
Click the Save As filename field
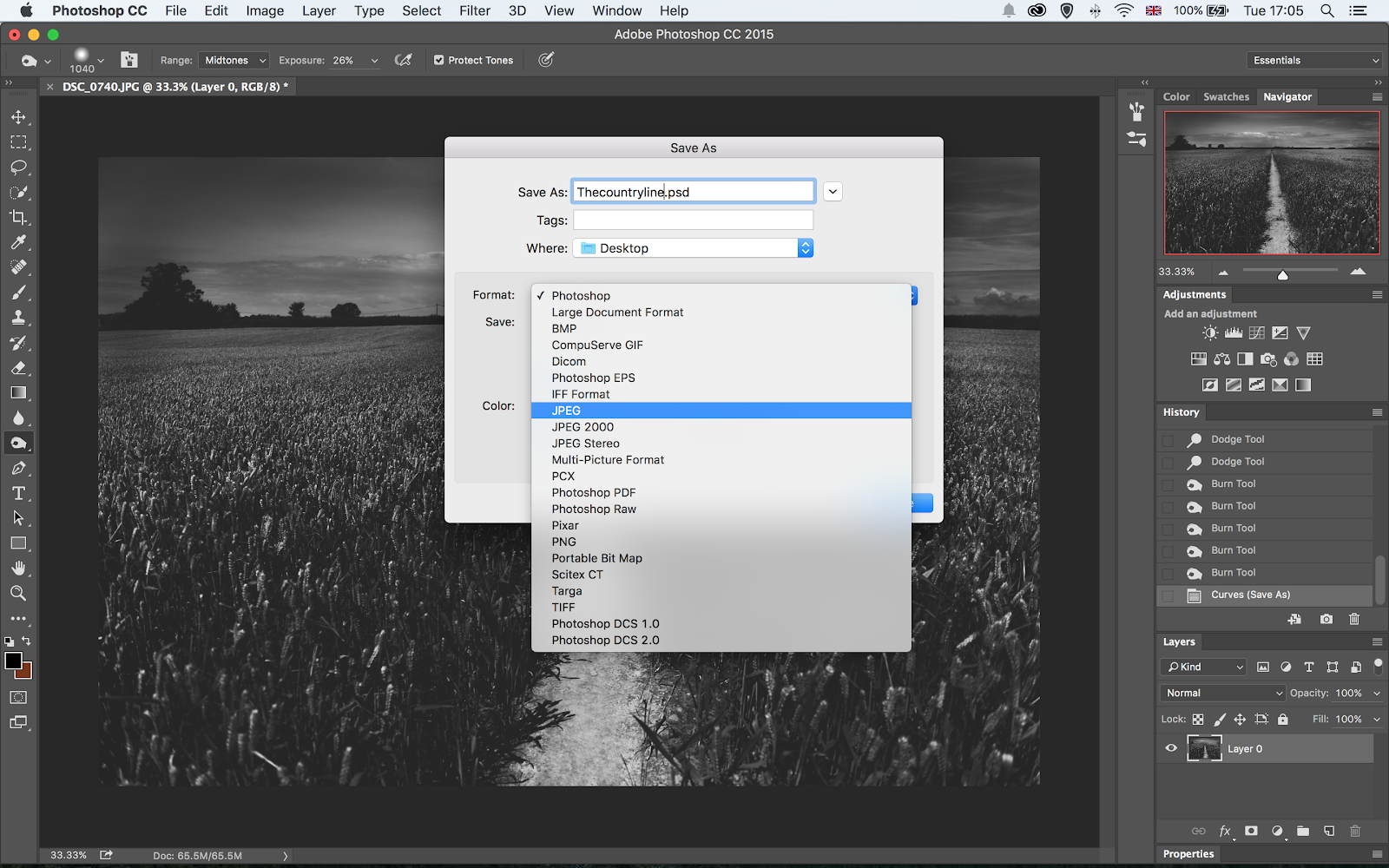click(694, 192)
